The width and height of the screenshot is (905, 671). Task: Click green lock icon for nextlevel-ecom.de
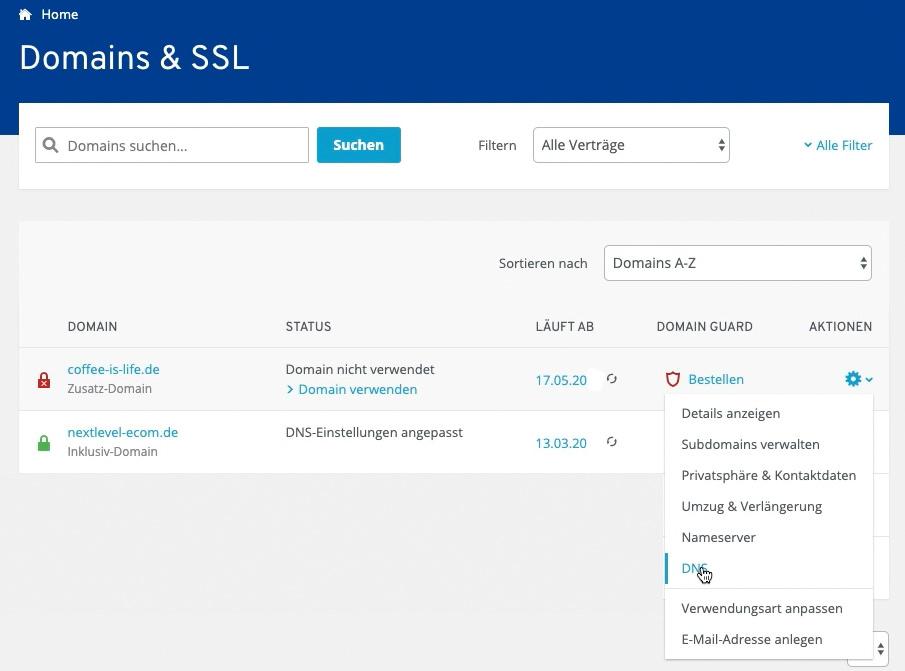click(44, 443)
